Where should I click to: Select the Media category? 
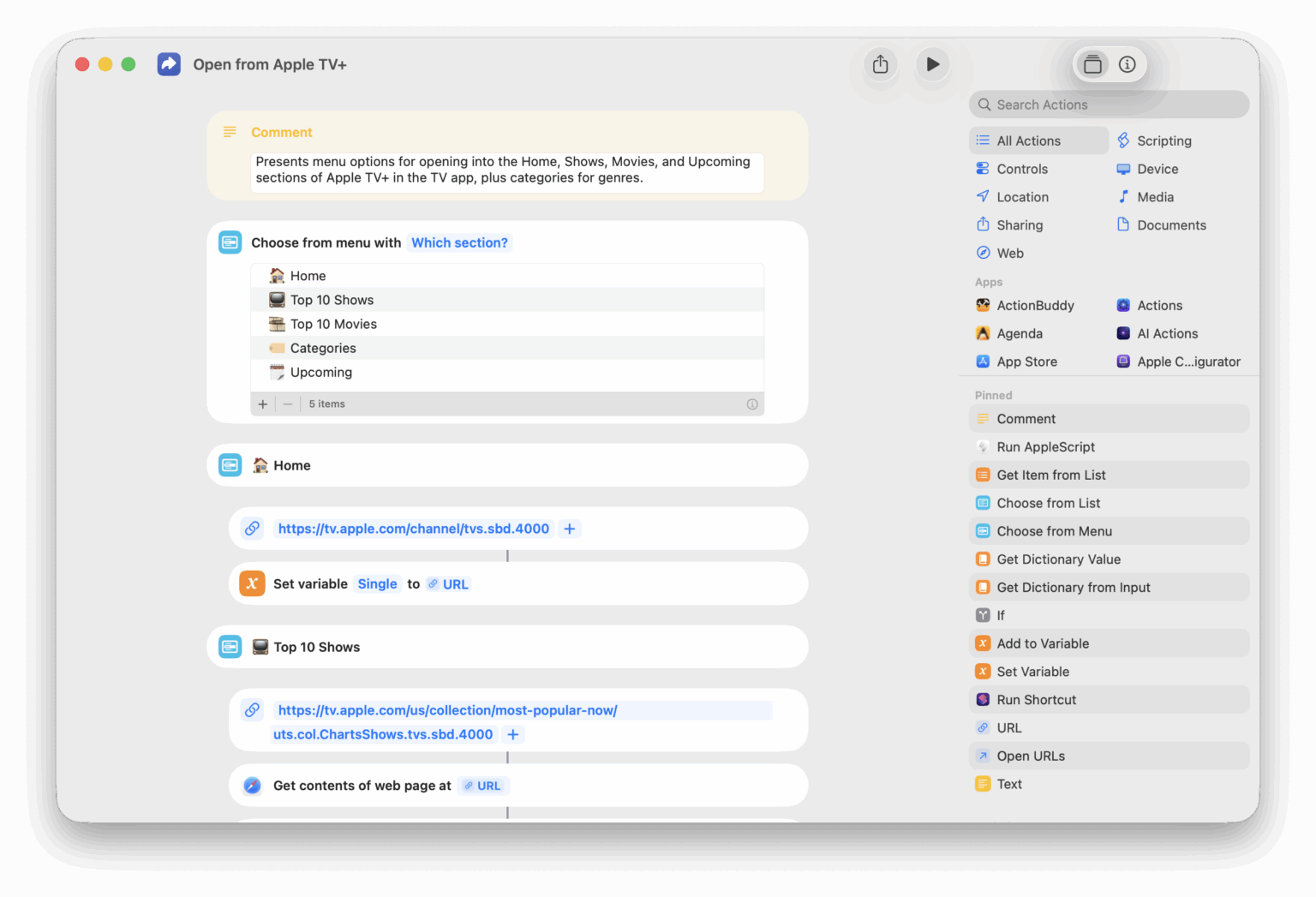point(1154,197)
